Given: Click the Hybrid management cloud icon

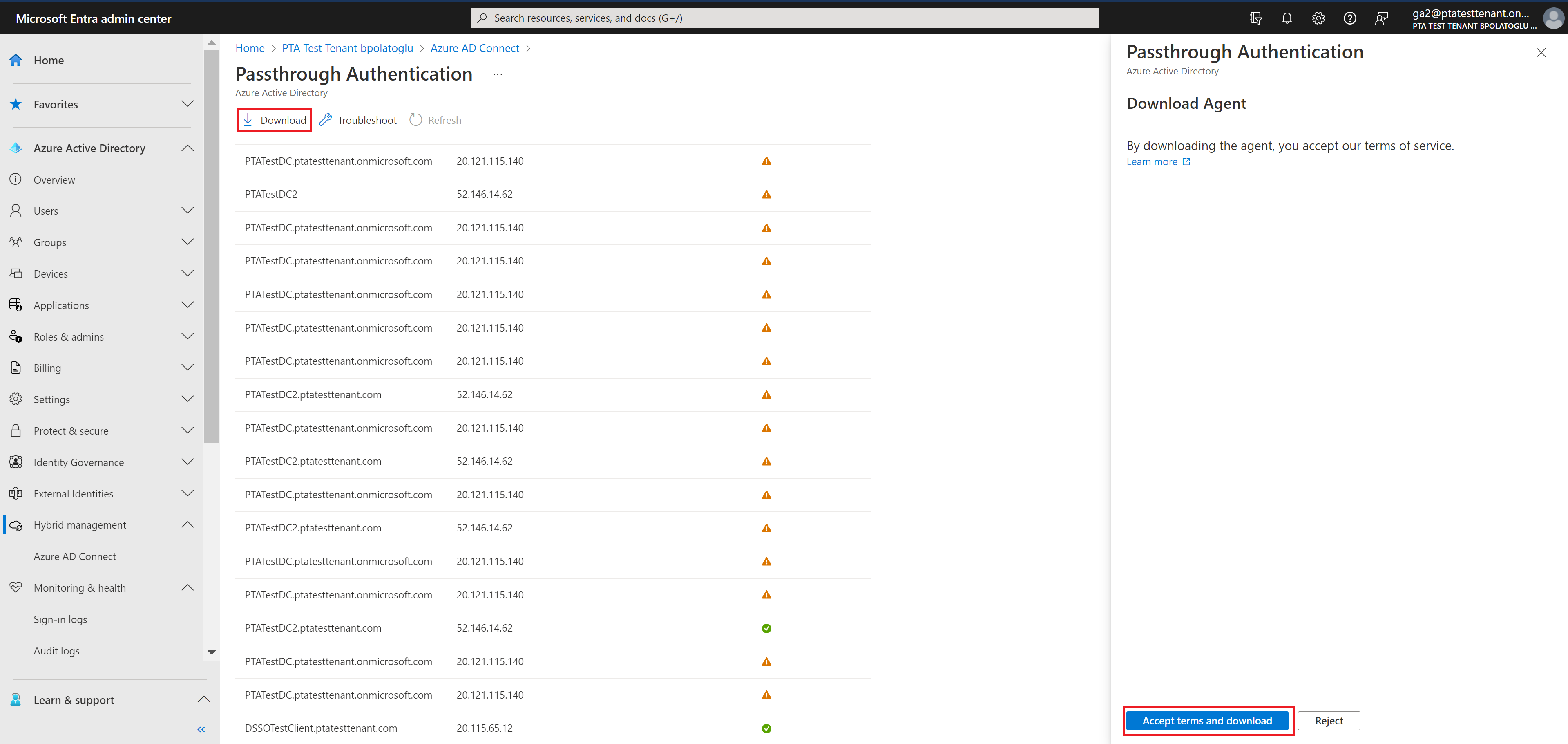Looking at the screenshot, I should pyautogui.click(x=16, y=524).
